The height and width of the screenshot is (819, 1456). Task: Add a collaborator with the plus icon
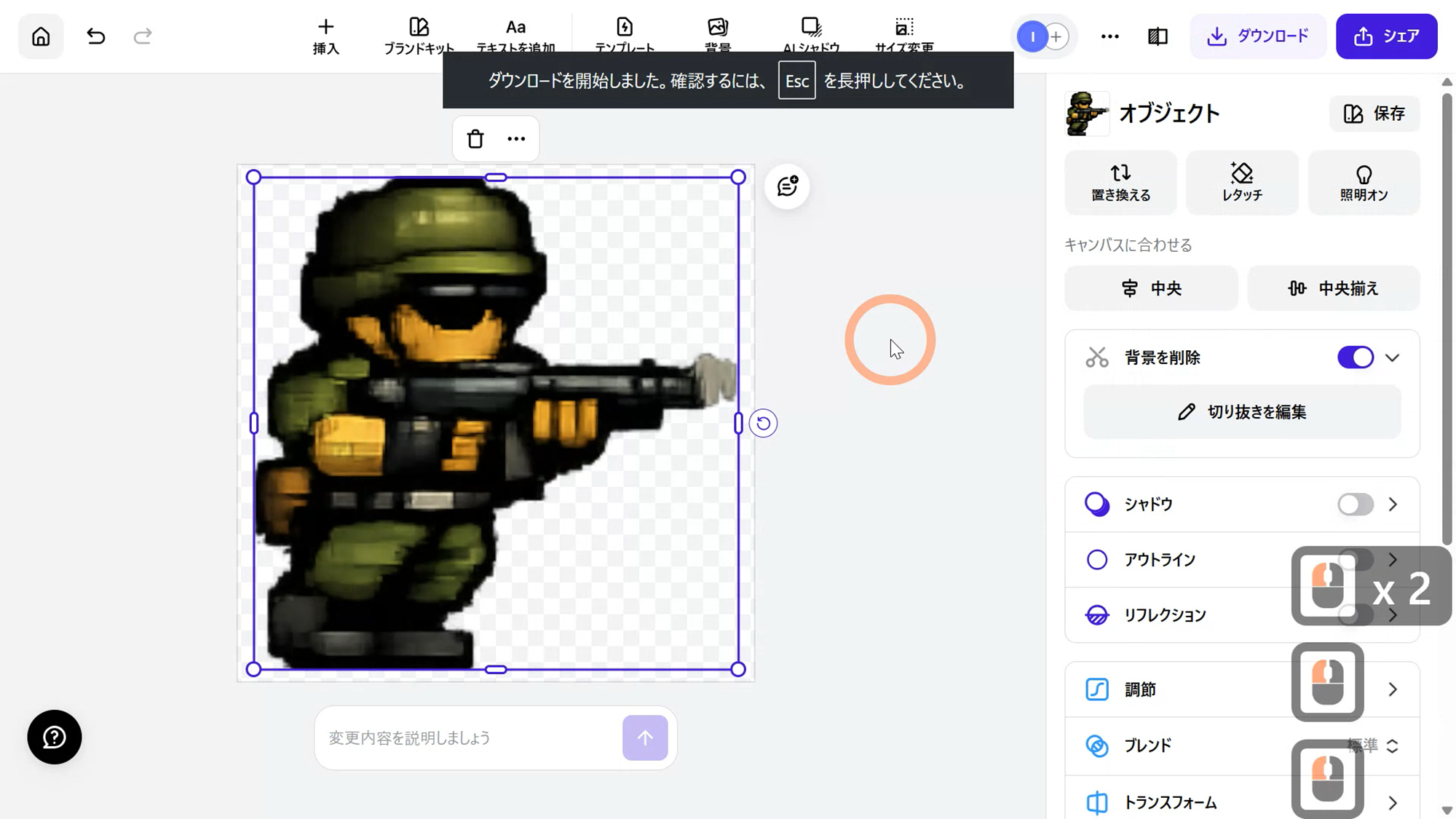pyautogui.click(x=1057, y=36)
